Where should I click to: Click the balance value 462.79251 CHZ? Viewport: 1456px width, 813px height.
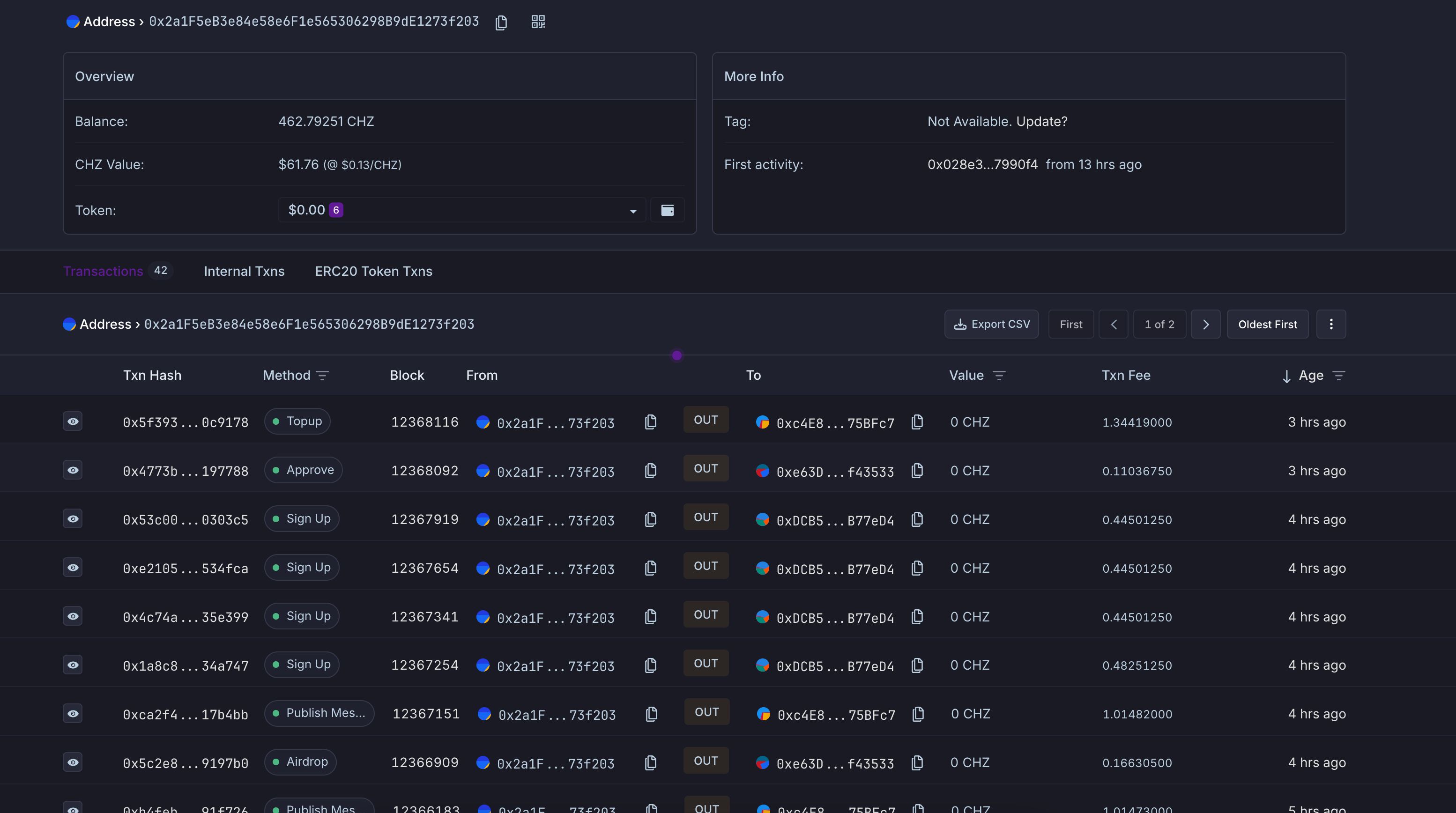(326, 121)
